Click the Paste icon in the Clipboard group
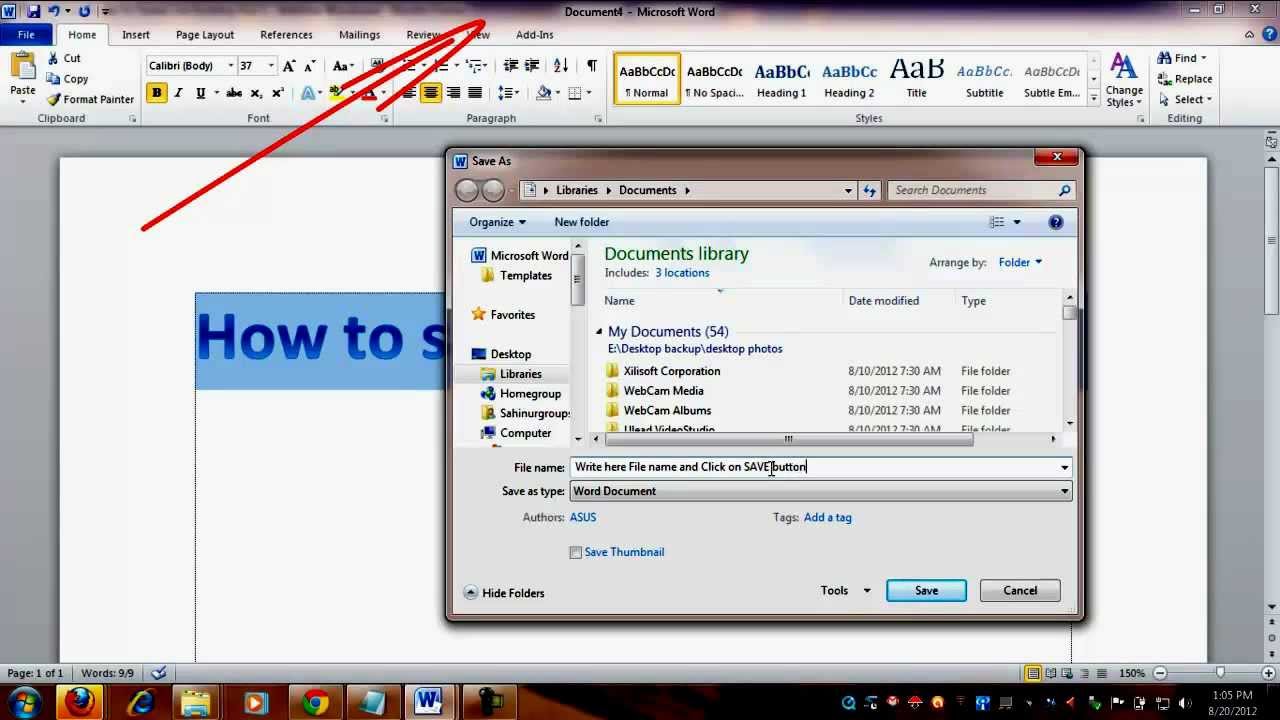1280x720 pixels. click(22, 66)
